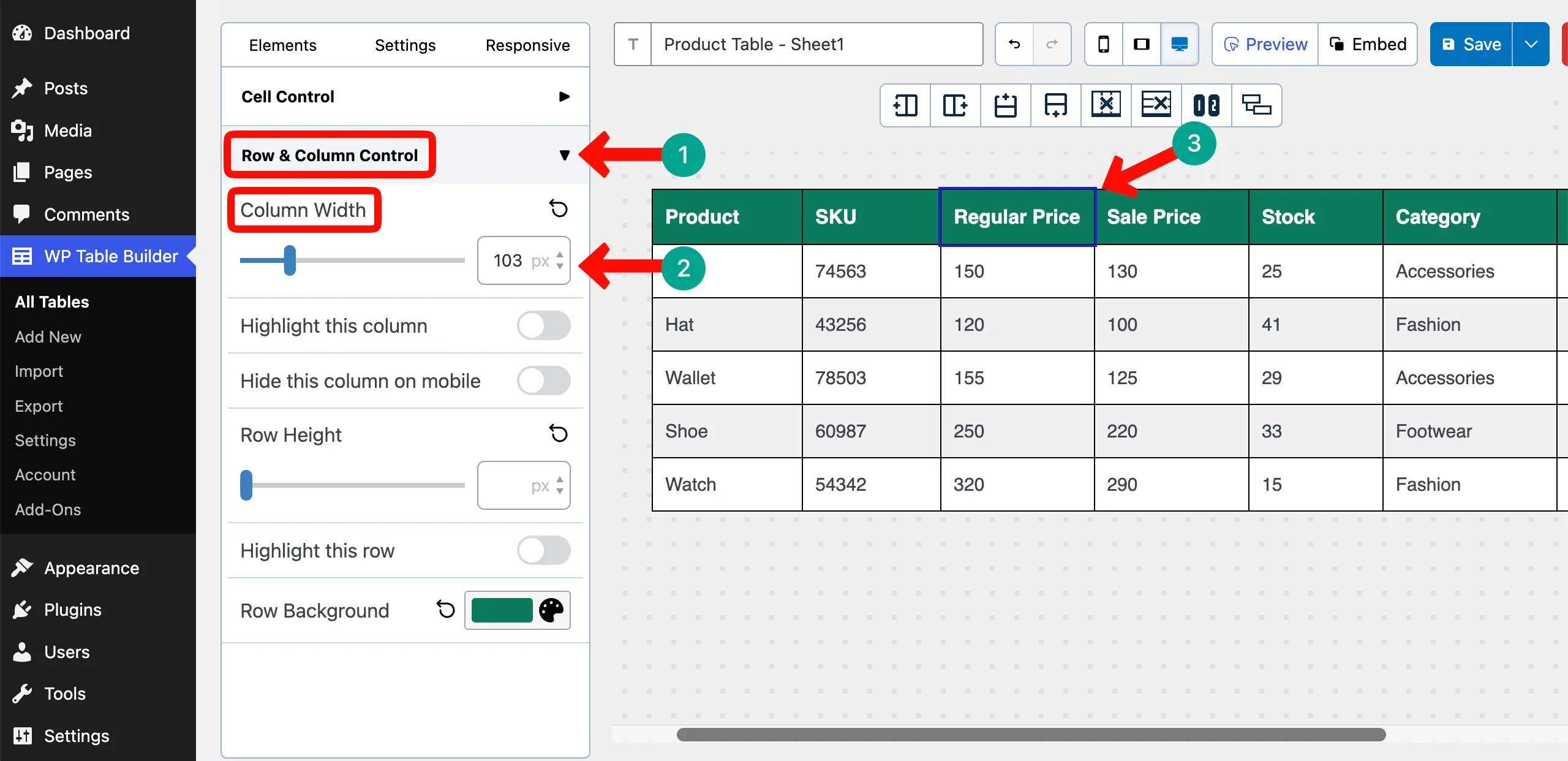Image resolution: width=1568 pixels, height=761 pixels.
Task: Toggle Hide this column on mobile
Action: point(543,380)
